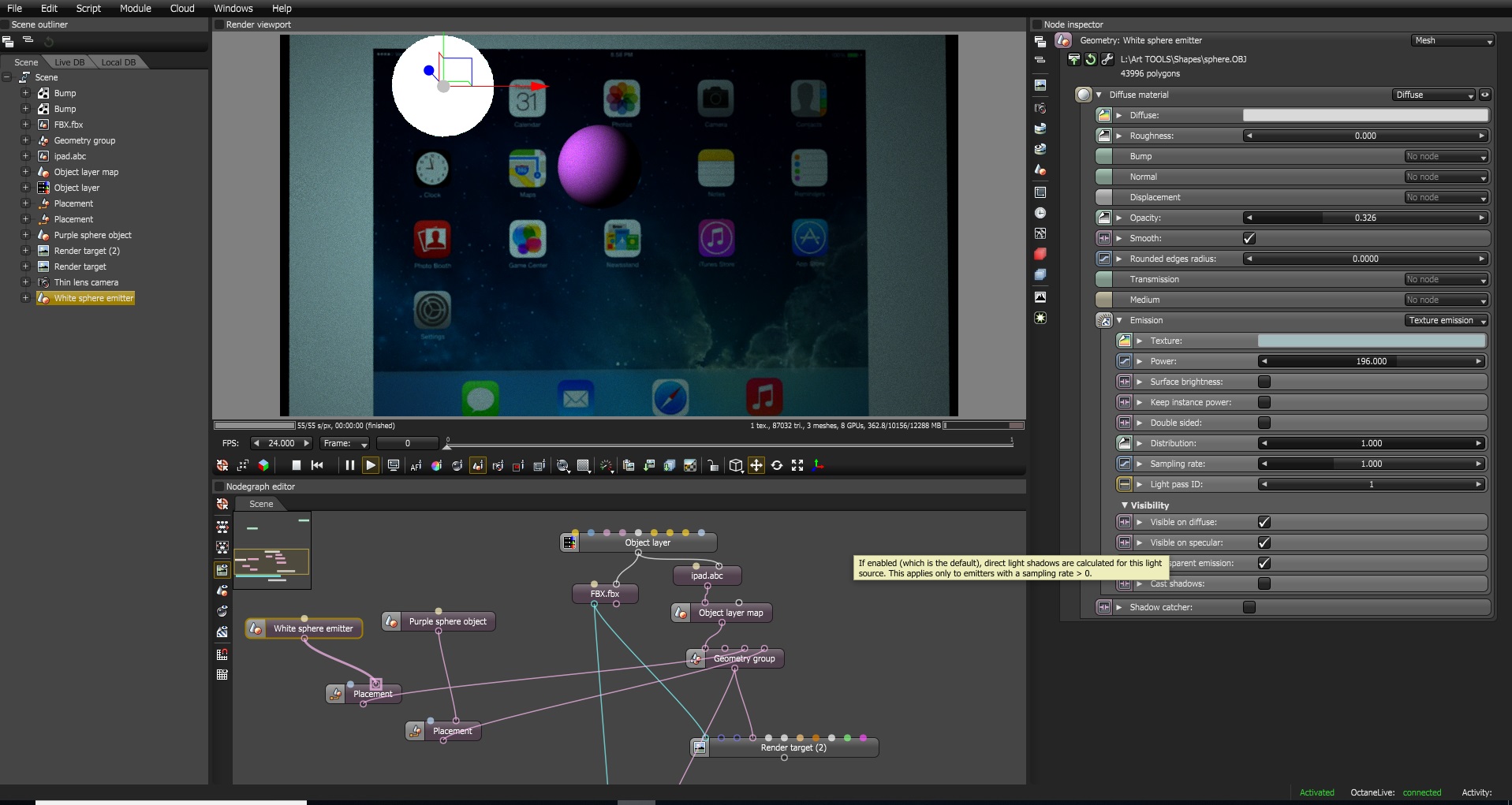Switch to the Local DB tab

[x=118, y=62]
